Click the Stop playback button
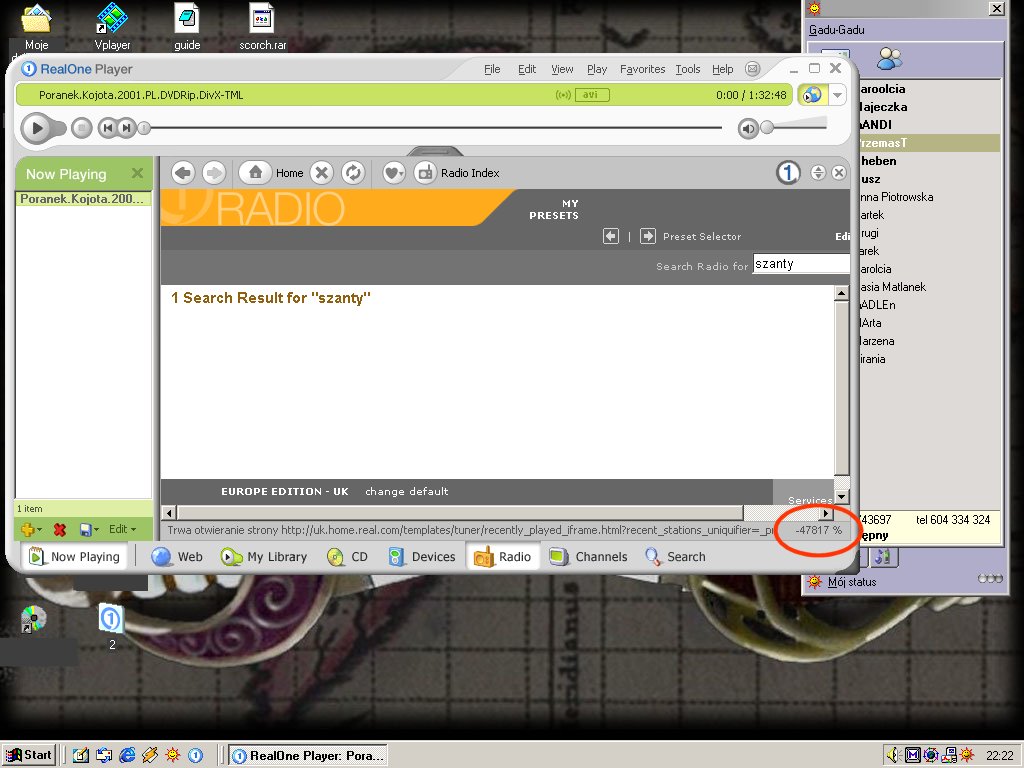Viewport: 1024px width, 768px height. click(82, 128)
